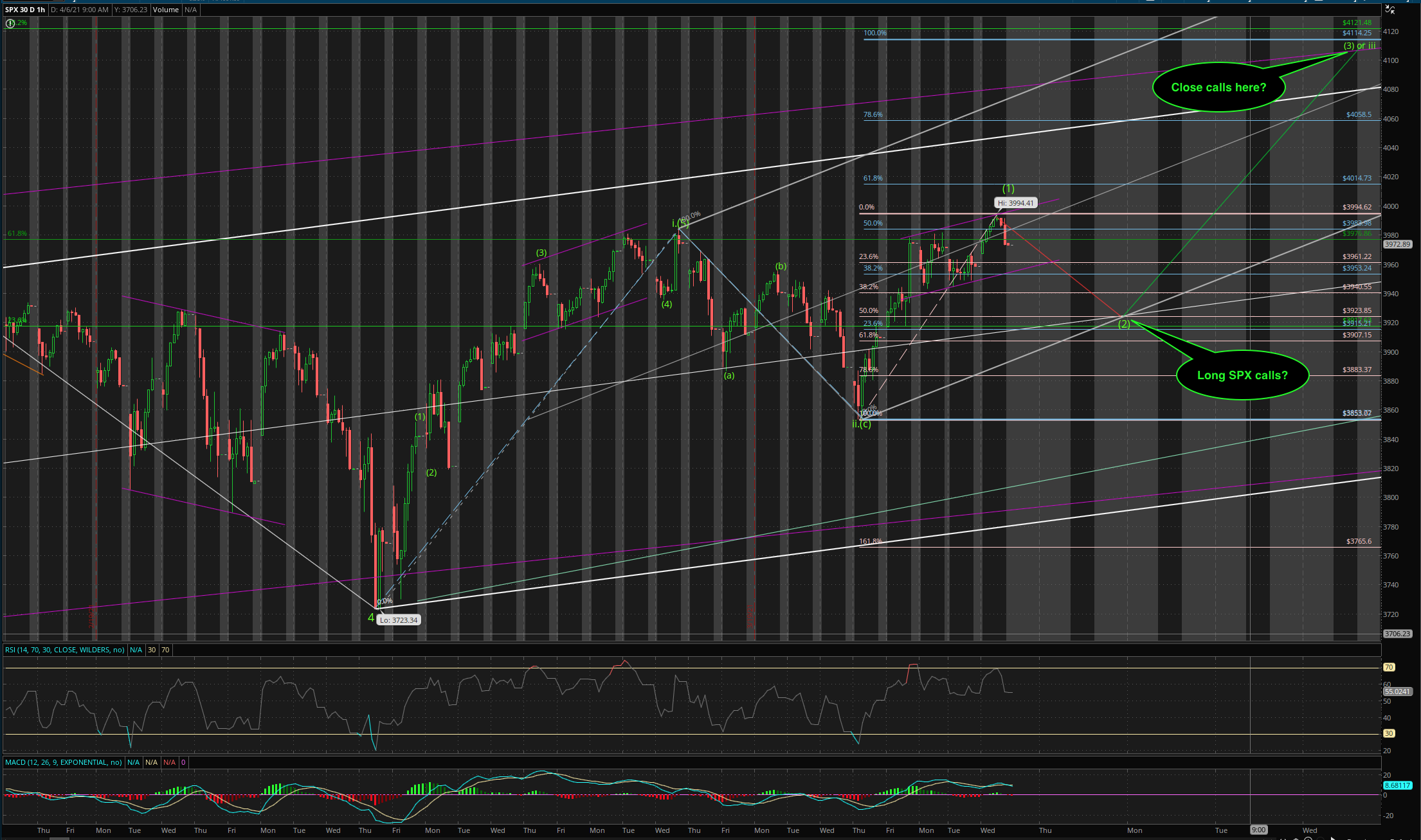Click the 9:00 time marker on the time axis
1421x840 pixels.
(1258, 830)
